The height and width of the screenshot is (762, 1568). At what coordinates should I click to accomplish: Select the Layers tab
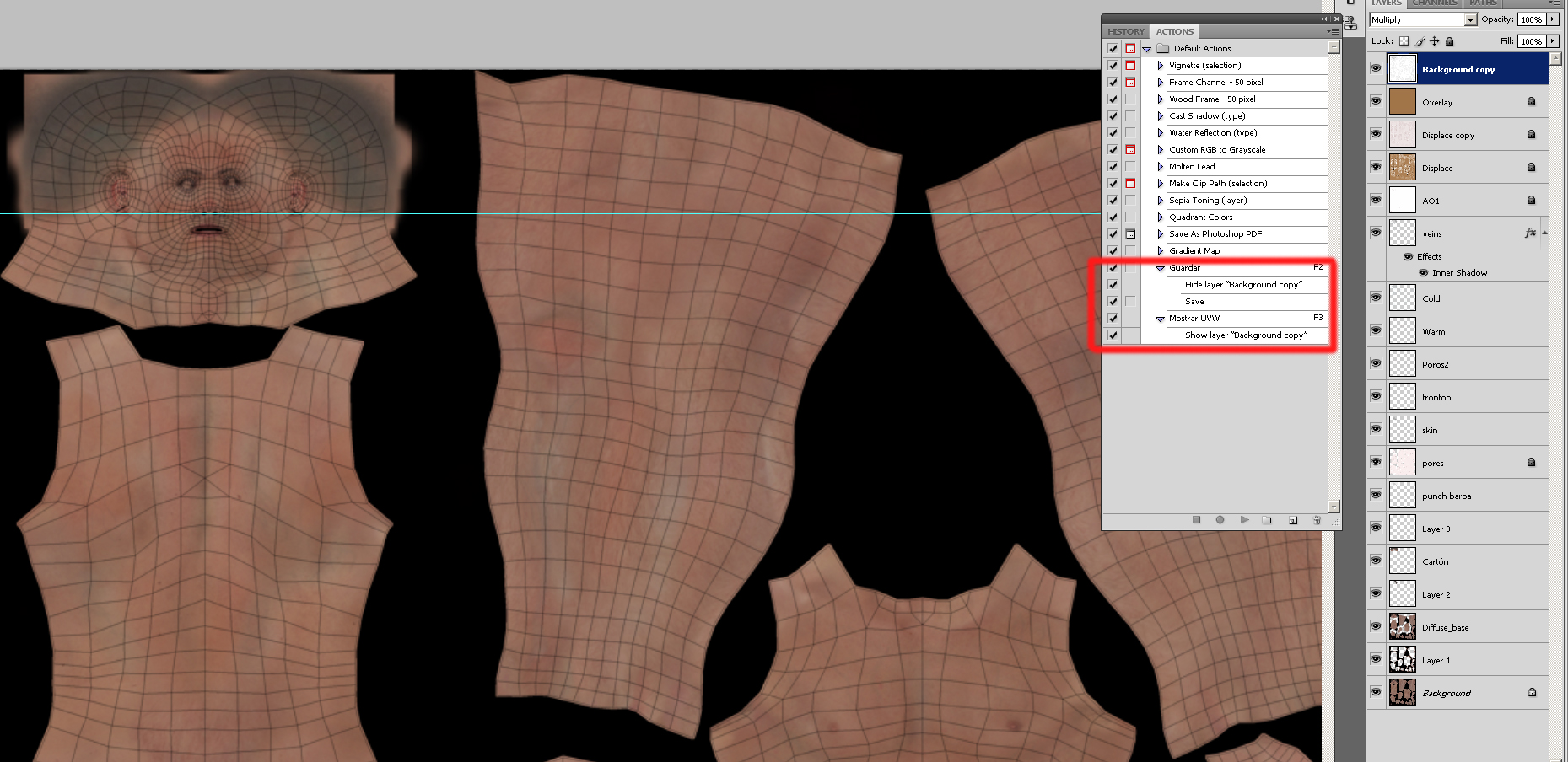pyautogui.click(x=1386, y=3)
